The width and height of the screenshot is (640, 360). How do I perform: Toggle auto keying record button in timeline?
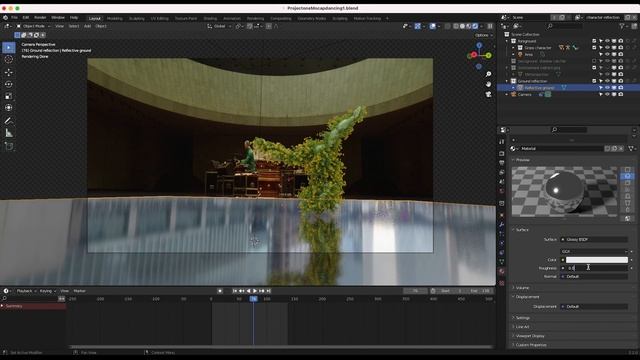click(220, 291)
